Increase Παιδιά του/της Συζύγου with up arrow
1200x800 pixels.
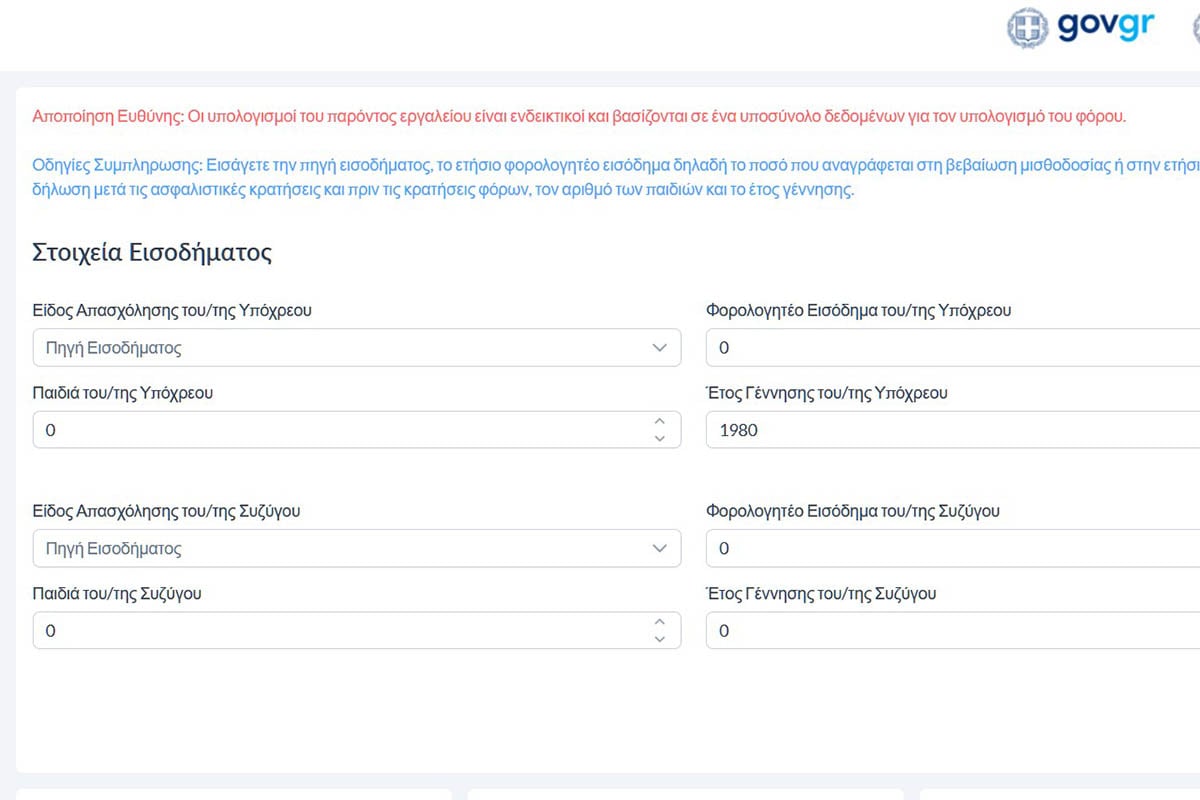pos(659,622)
